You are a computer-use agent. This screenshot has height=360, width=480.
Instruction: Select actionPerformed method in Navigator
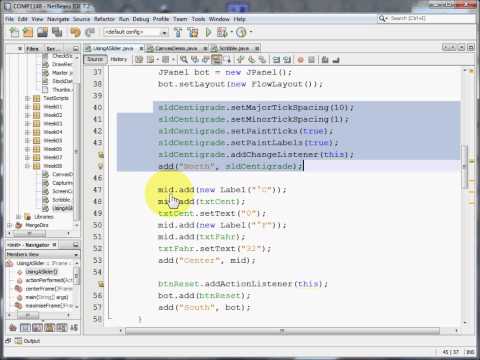[x=49, y=280]
